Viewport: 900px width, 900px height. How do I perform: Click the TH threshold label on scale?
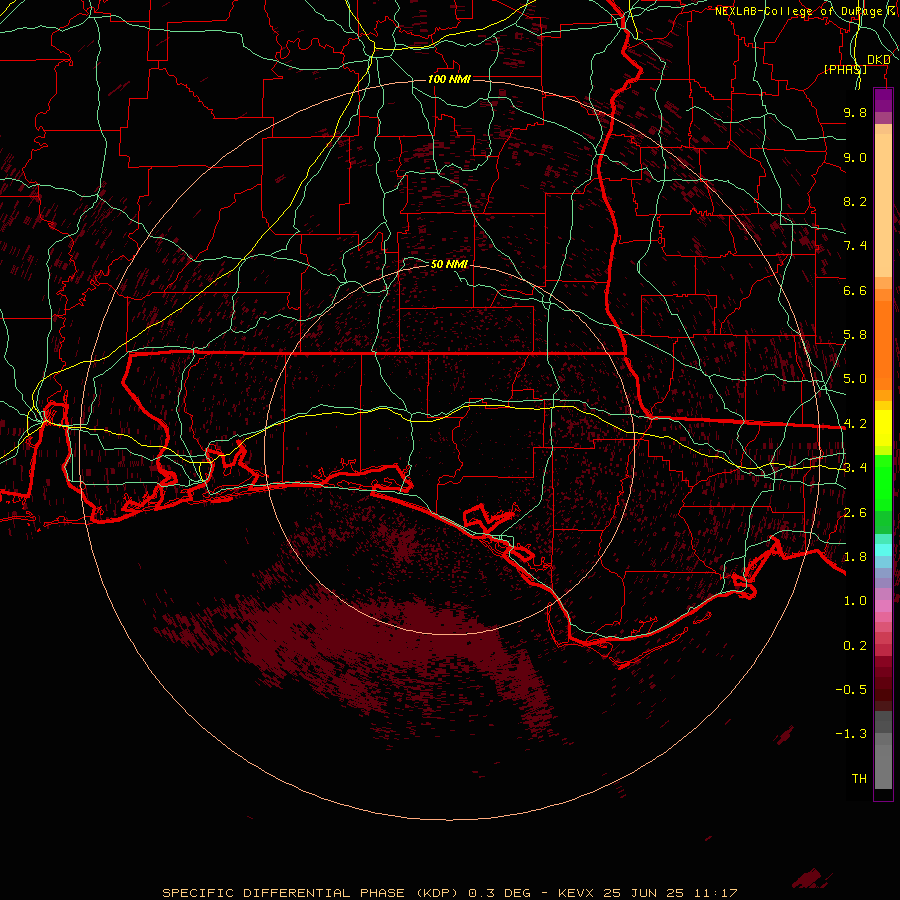point(859,779)
